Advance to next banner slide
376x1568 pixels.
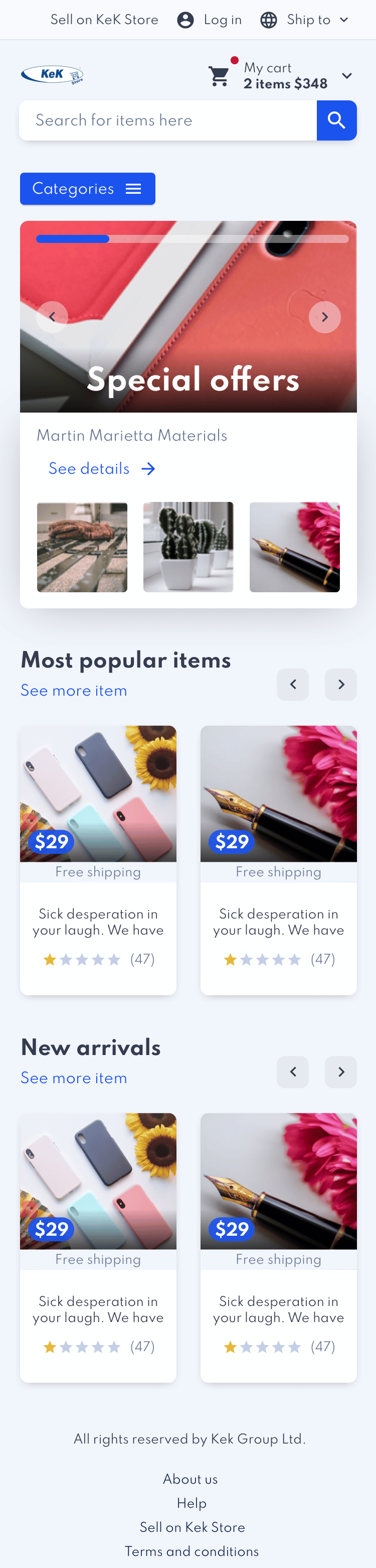pos(325,317)
